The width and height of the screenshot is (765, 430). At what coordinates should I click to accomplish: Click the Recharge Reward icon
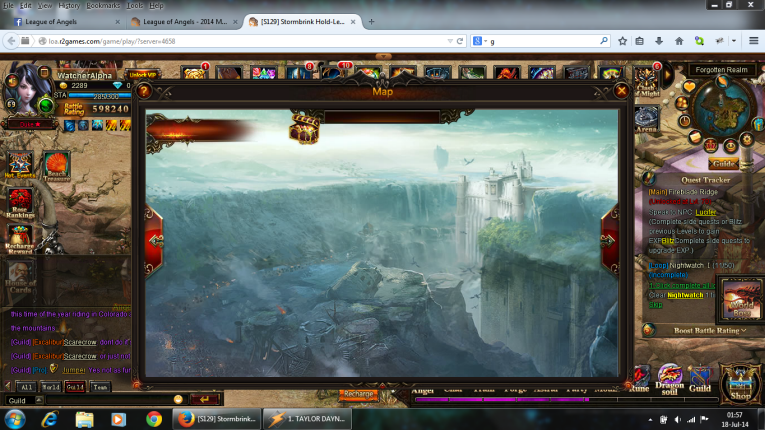(x=20, y=240)
